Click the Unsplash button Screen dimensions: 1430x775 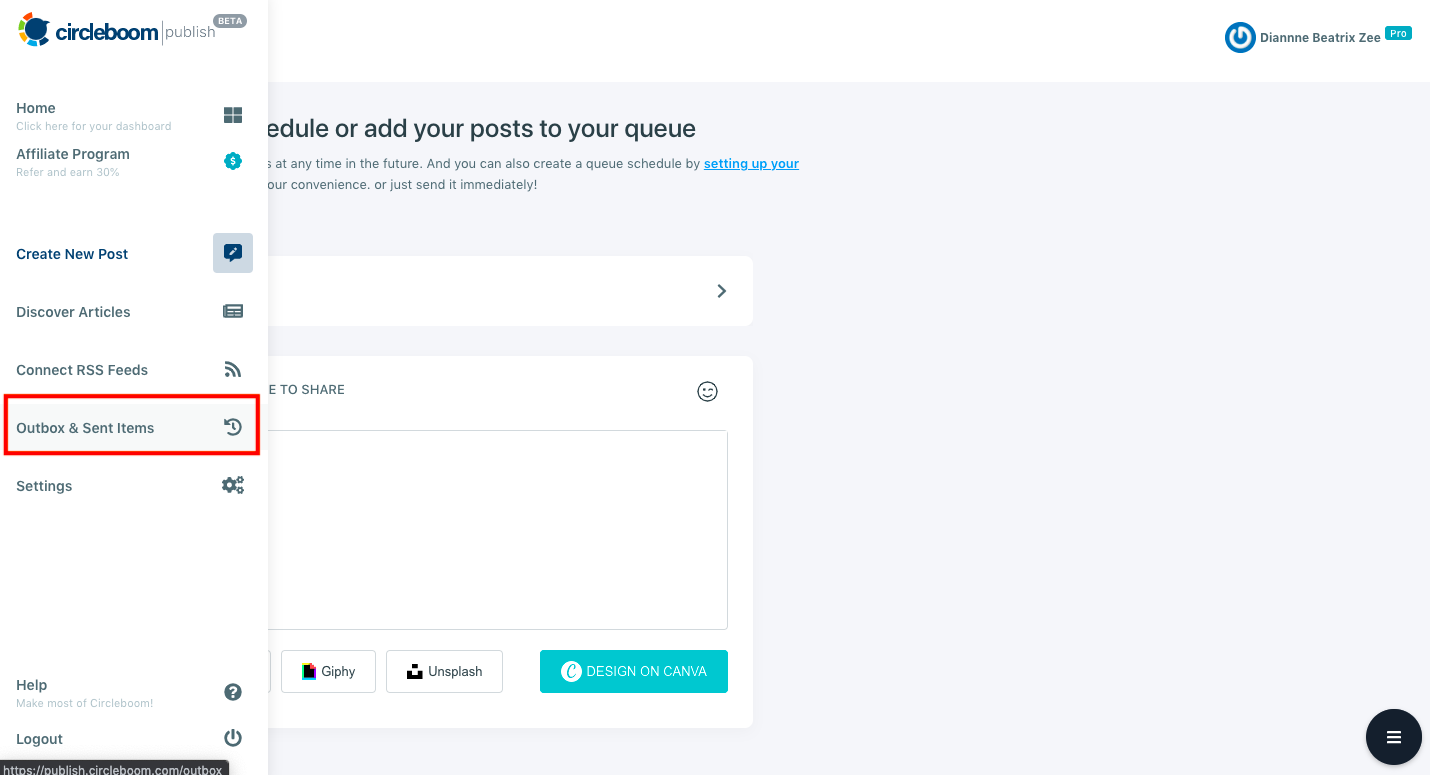(444, 671)
